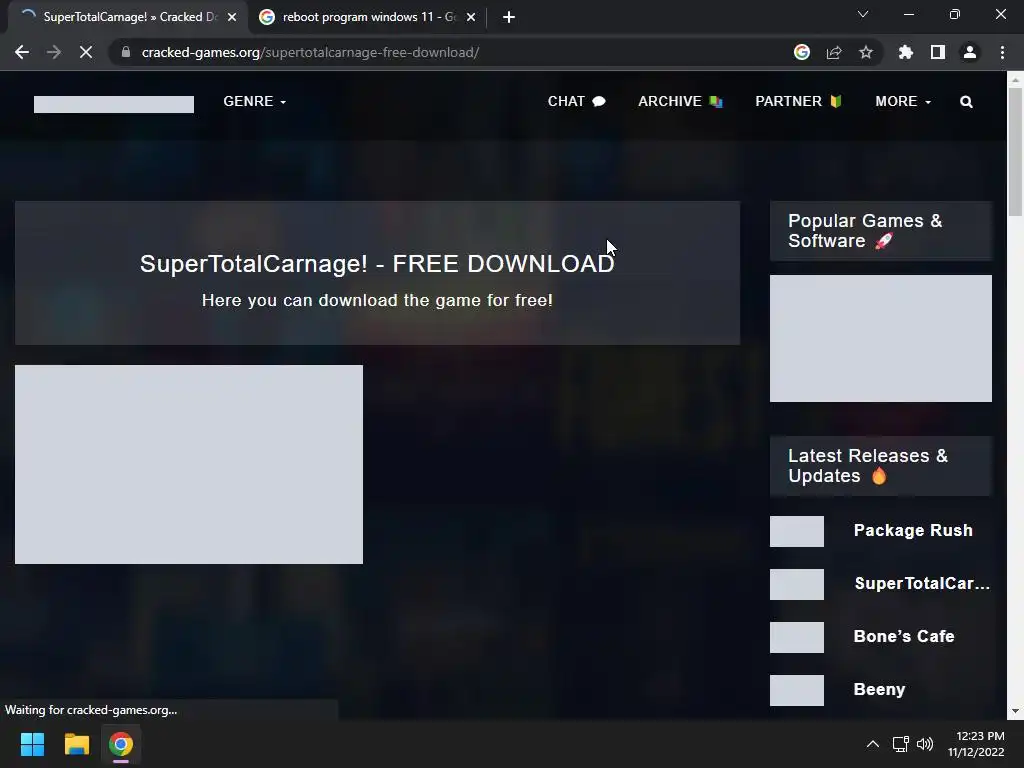Open Chrome's three-dot menu

[x=1002, y=52]
